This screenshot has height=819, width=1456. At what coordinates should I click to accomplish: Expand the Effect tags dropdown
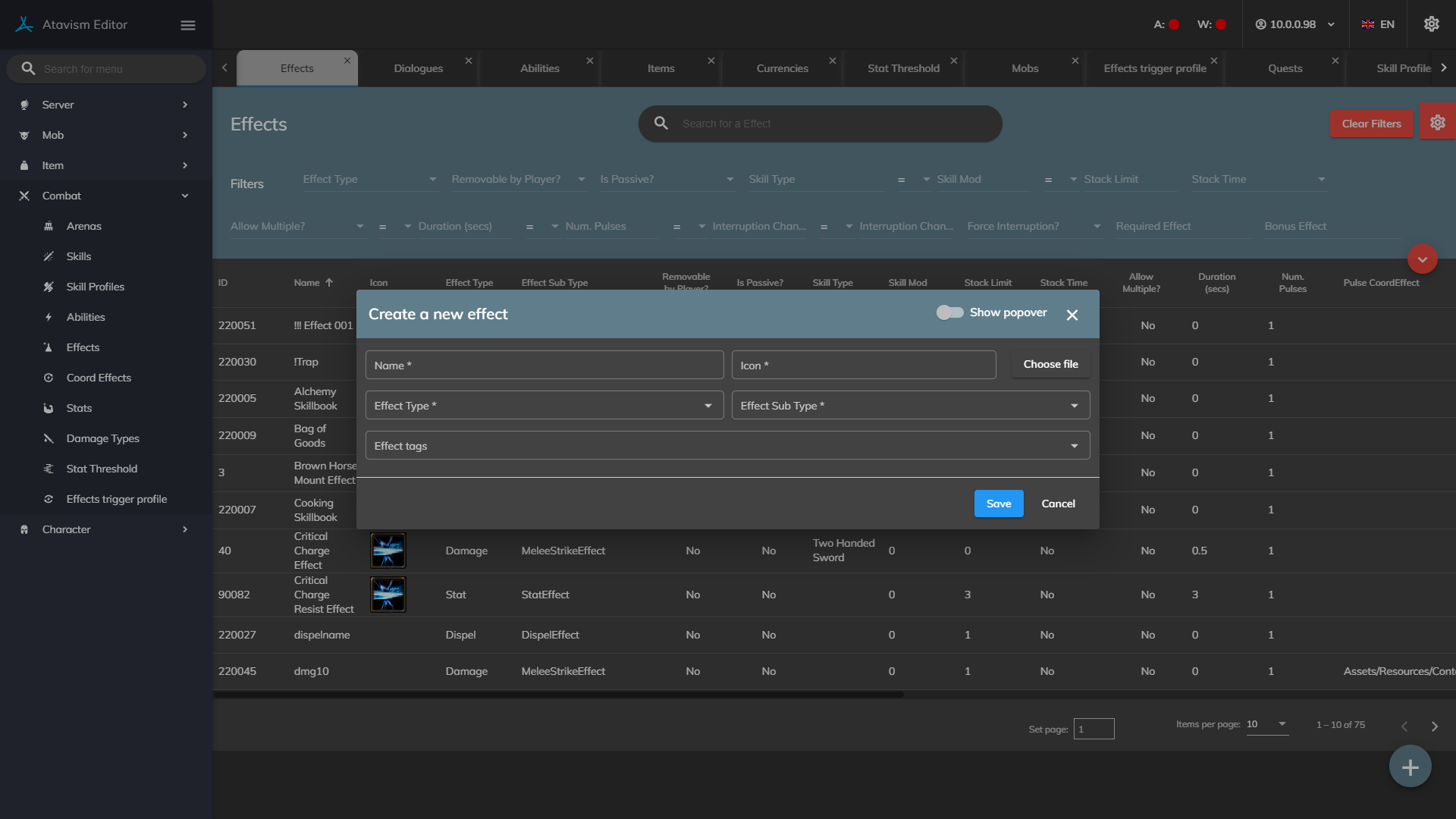[x=726, y=446]
